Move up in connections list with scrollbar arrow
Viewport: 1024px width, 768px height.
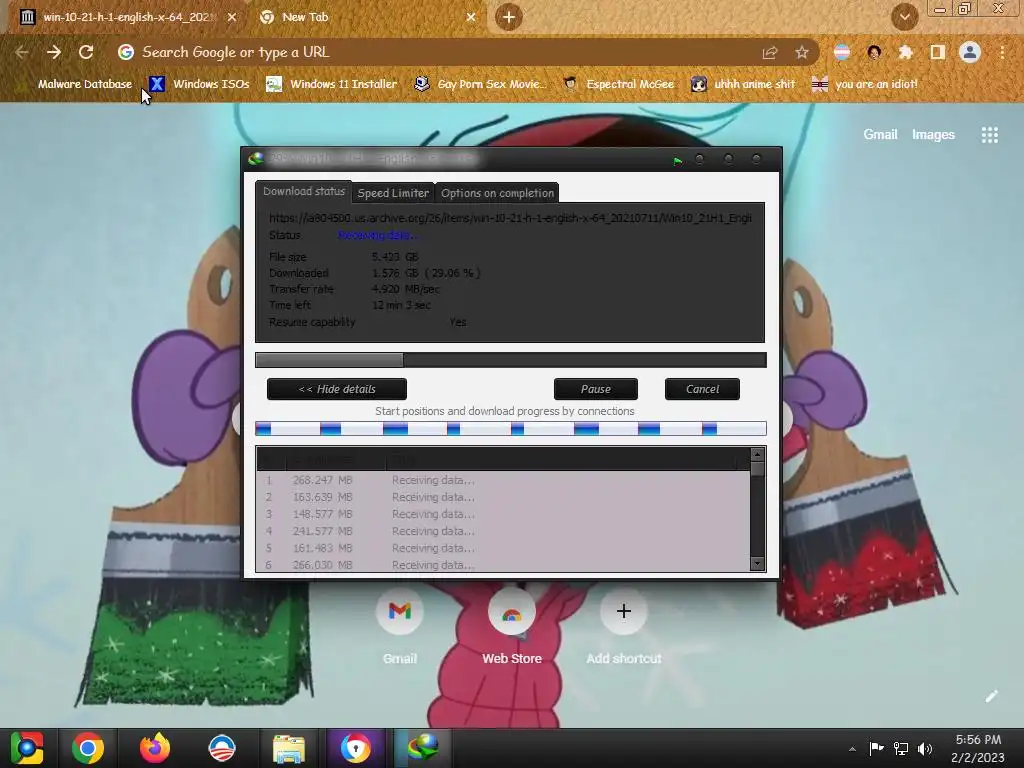(758, 455)
